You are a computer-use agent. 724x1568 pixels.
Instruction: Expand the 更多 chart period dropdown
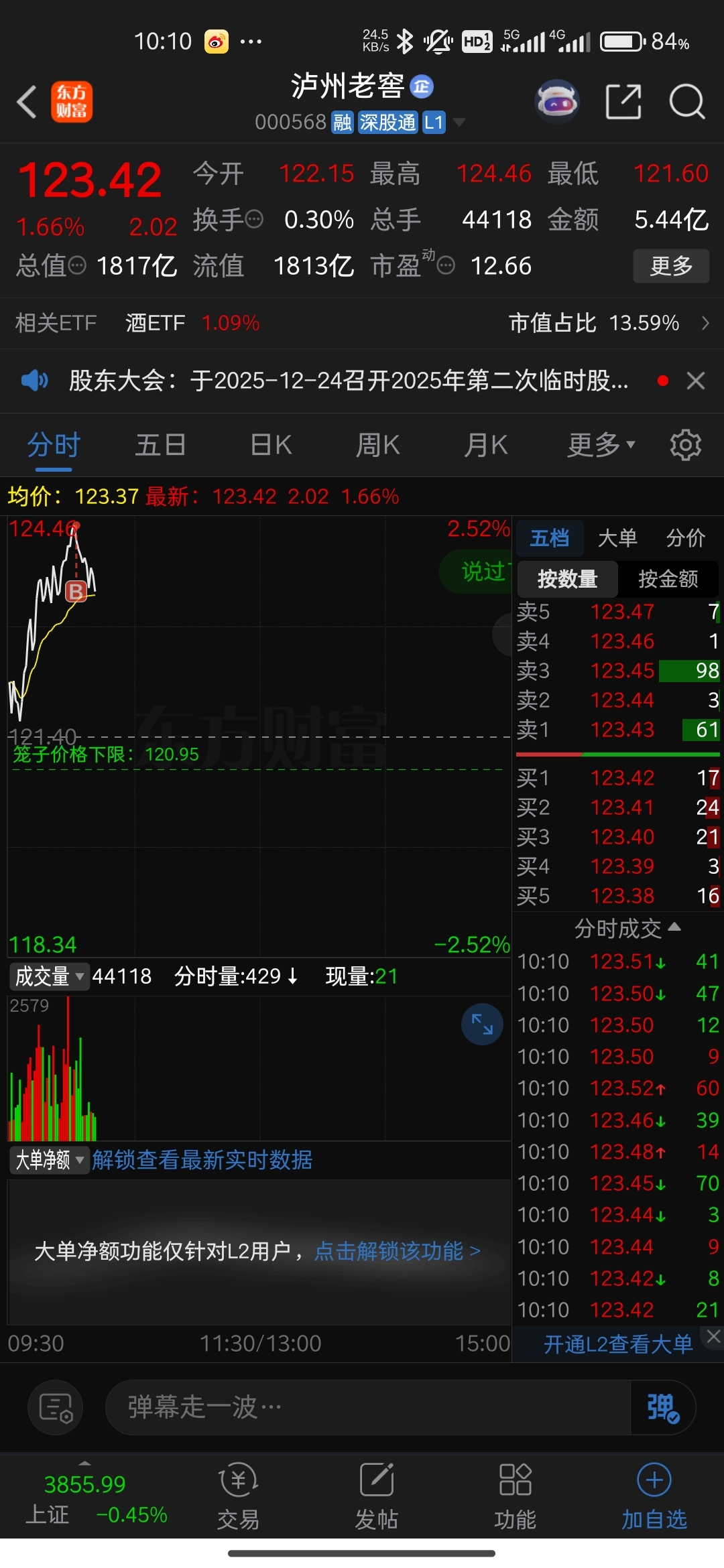tap(601, 445)
